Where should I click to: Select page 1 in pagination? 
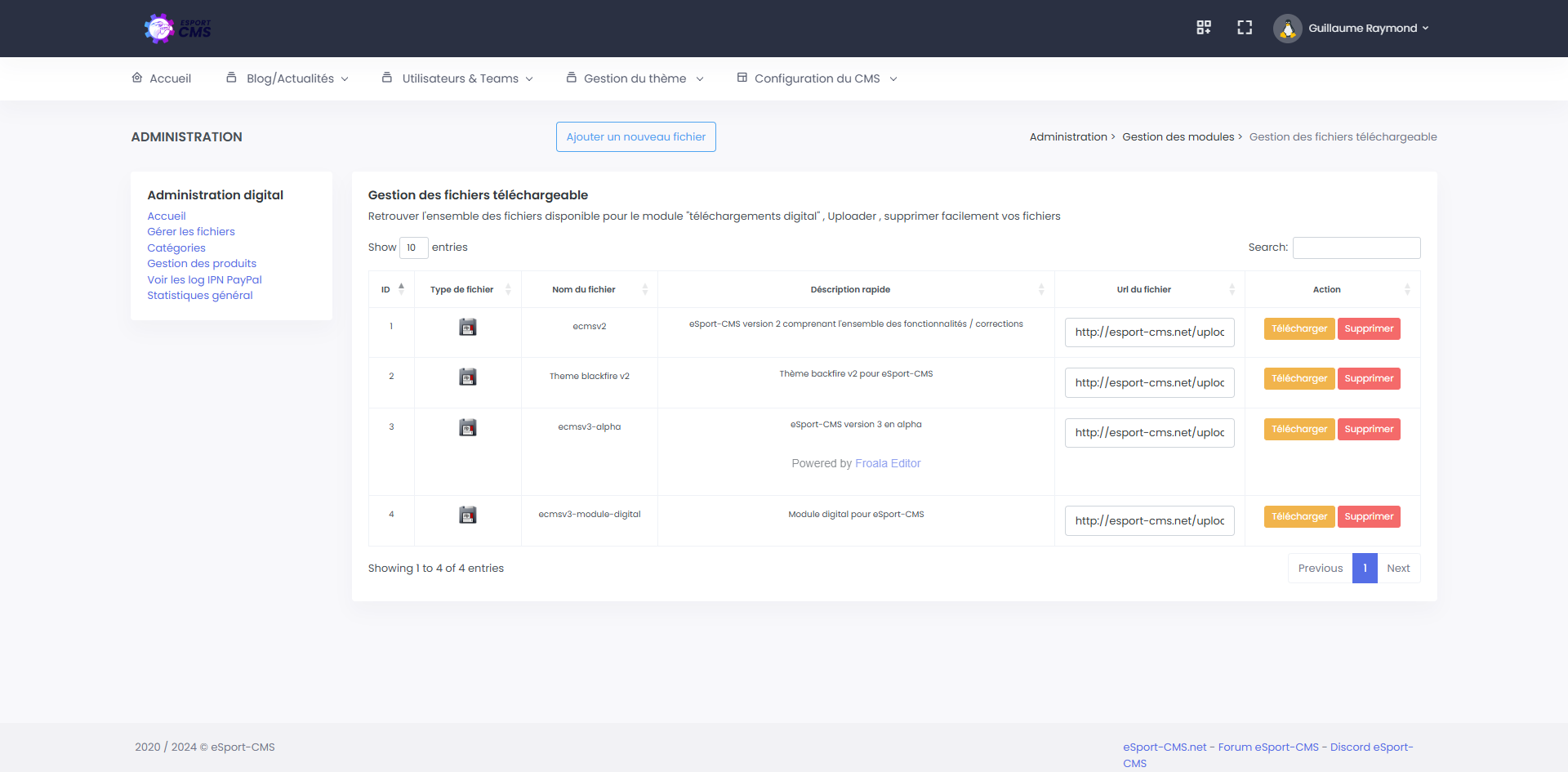tap(1365, 569)
